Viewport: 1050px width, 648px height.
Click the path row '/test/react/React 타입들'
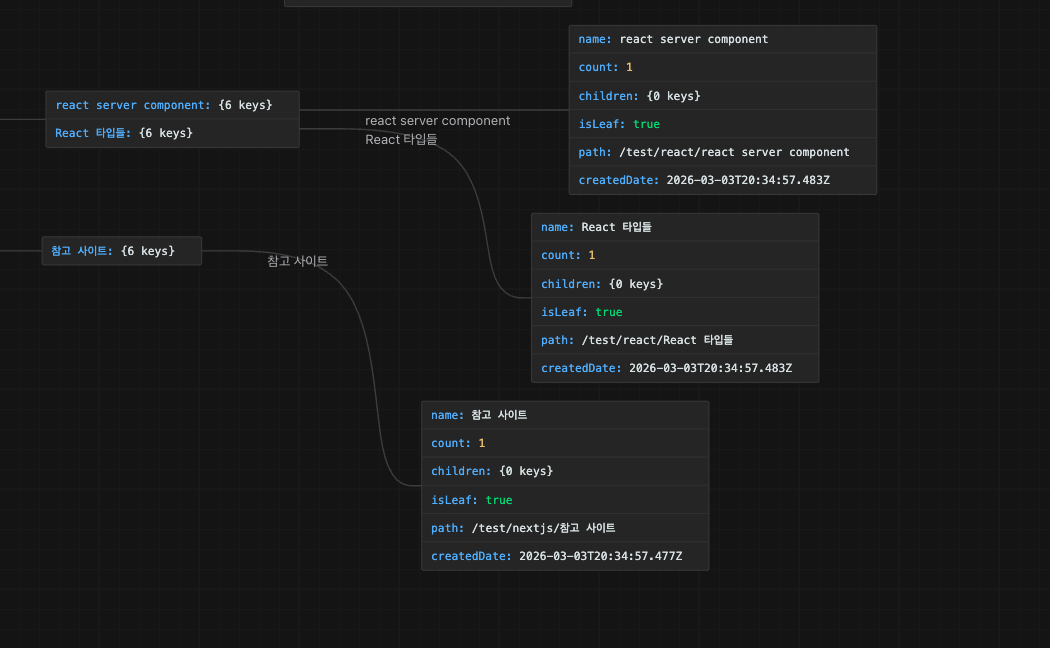(x=674, y=340)
